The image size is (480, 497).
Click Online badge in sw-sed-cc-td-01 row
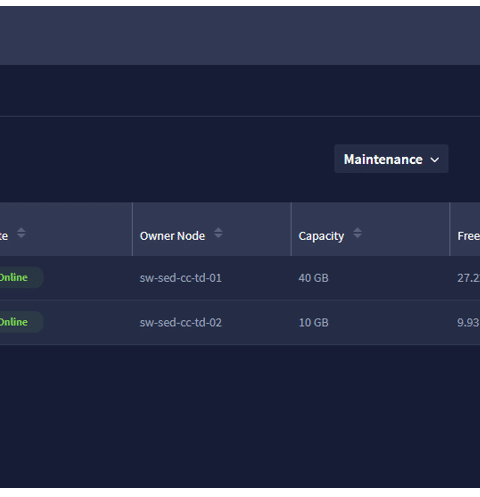tap(21, 278)
